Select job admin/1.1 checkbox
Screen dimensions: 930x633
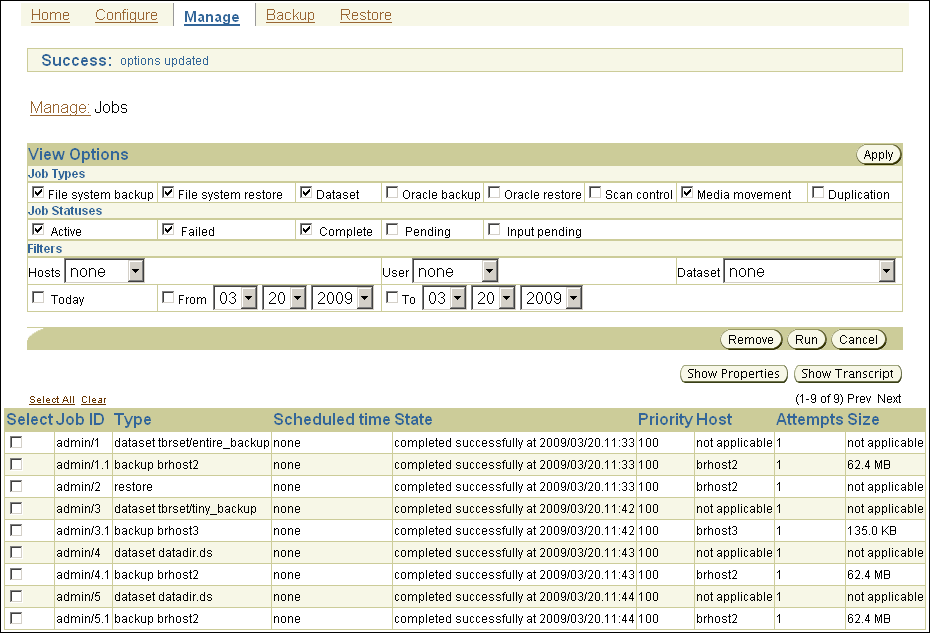tap(16, 464)
